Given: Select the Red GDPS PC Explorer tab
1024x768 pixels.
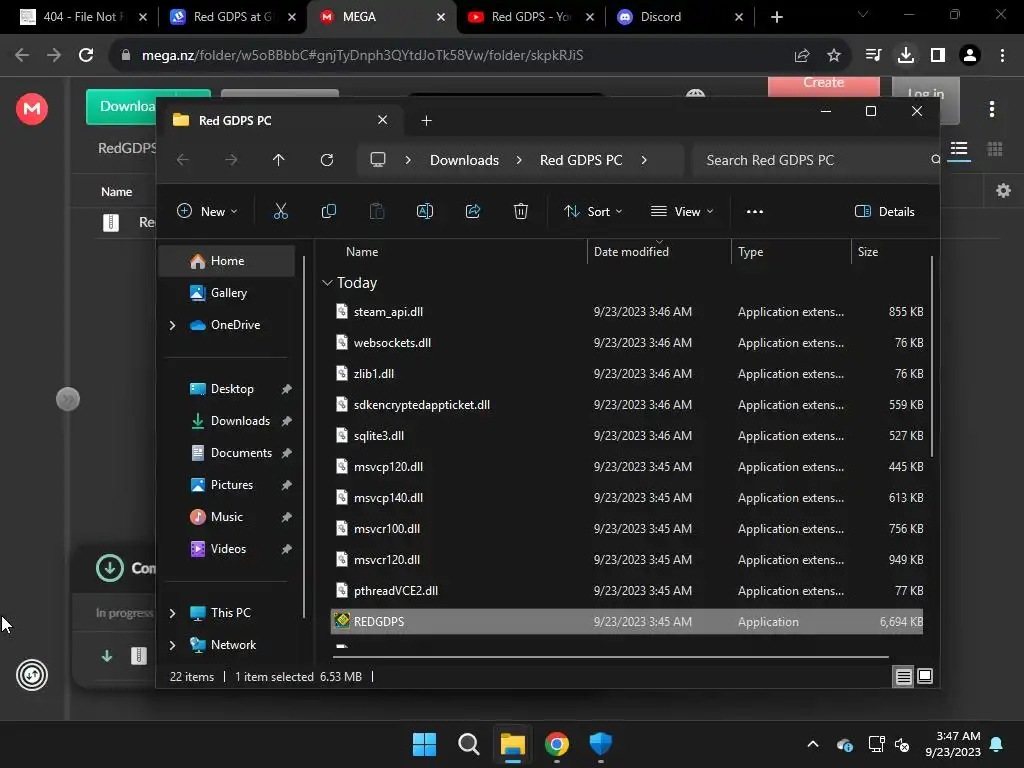Looking at the screenshot, I should point(281,120).
